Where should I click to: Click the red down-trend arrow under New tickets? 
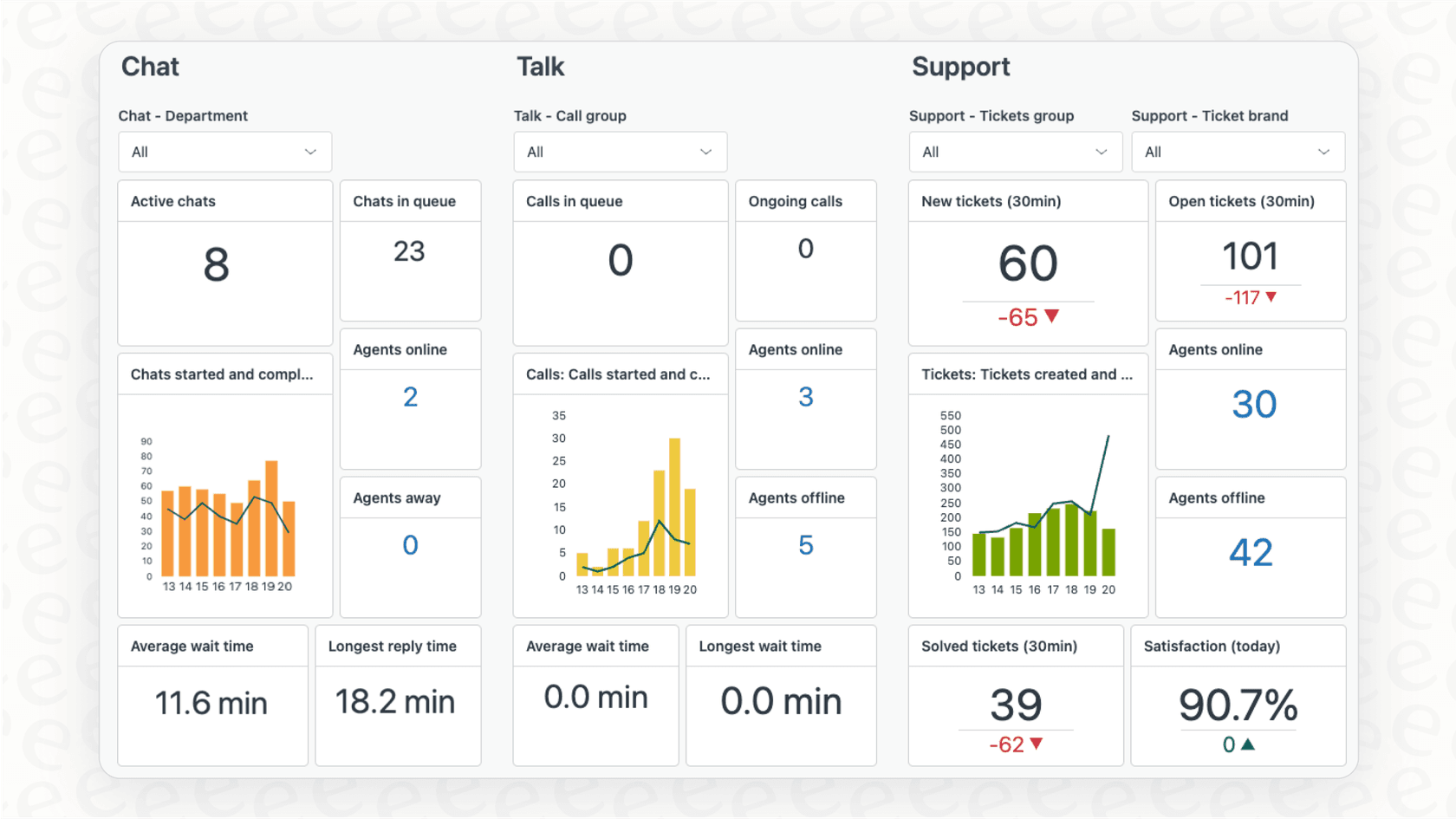click(x=1051, y=317)
